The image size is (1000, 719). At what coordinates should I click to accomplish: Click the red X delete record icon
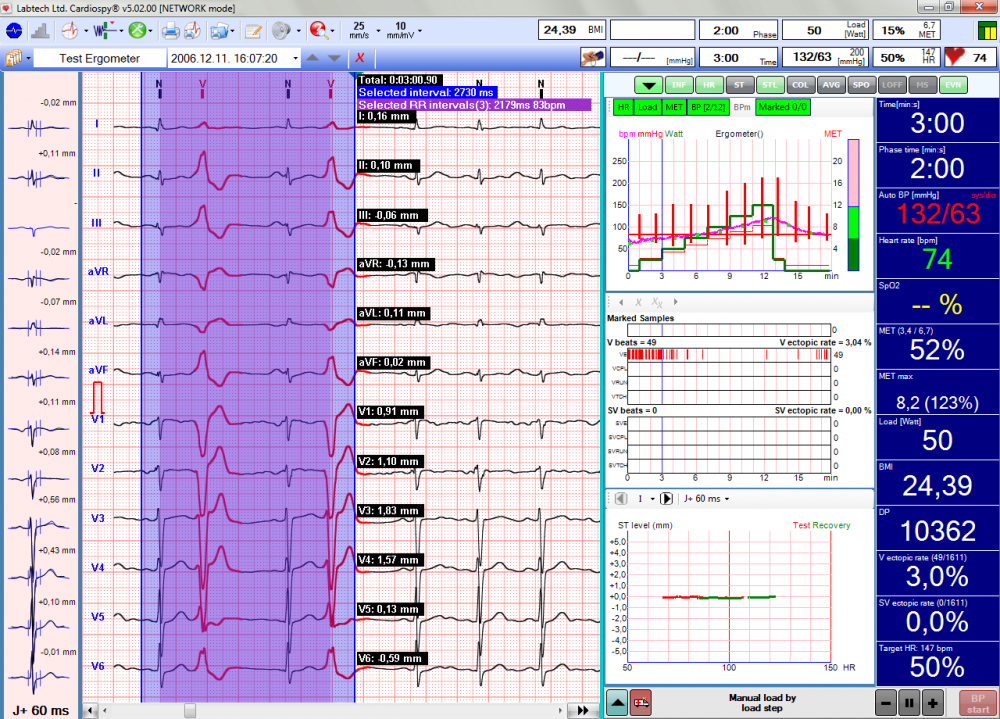pos(359,58)
